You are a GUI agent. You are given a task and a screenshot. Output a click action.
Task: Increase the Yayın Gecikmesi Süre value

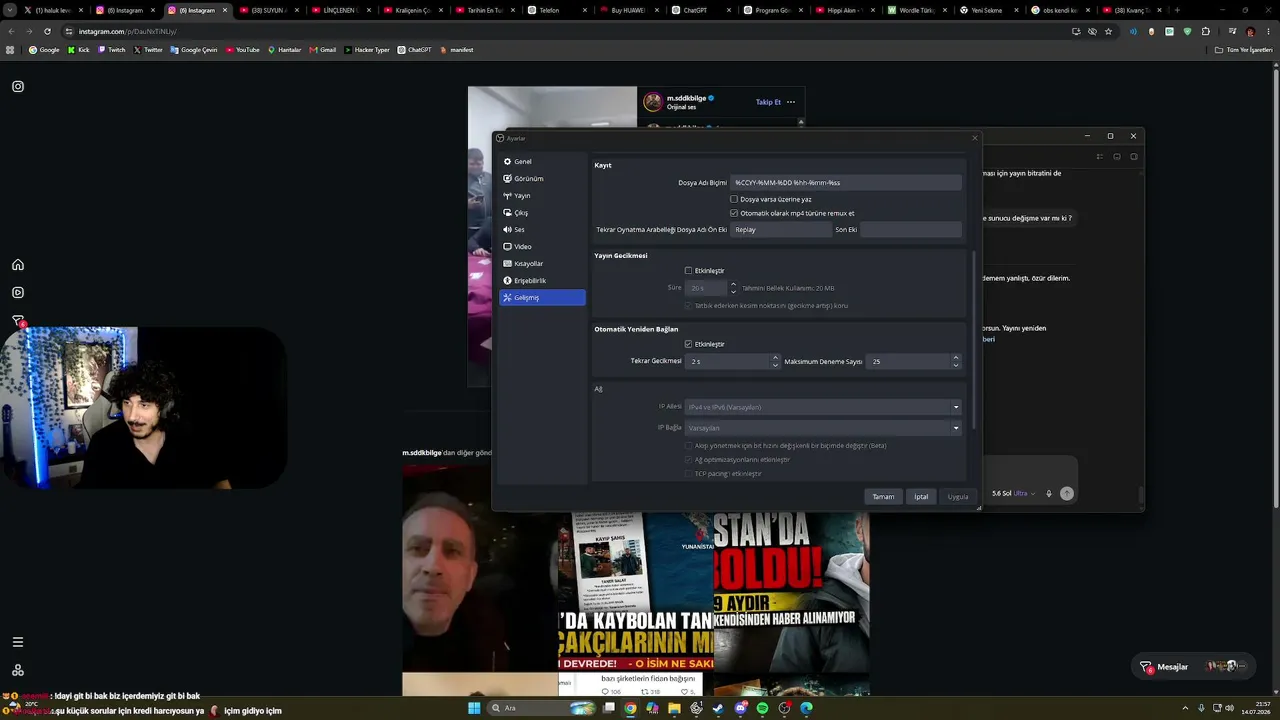[x=733, y=284]
